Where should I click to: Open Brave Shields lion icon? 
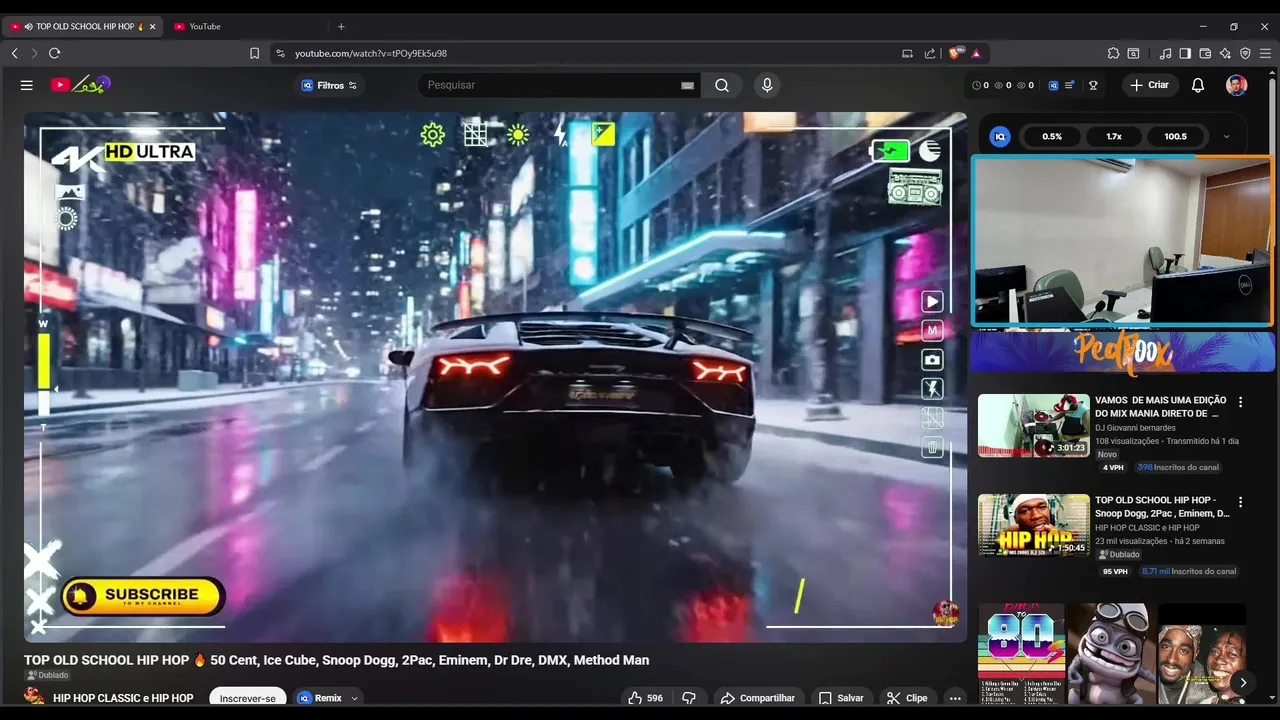(955, 53)
